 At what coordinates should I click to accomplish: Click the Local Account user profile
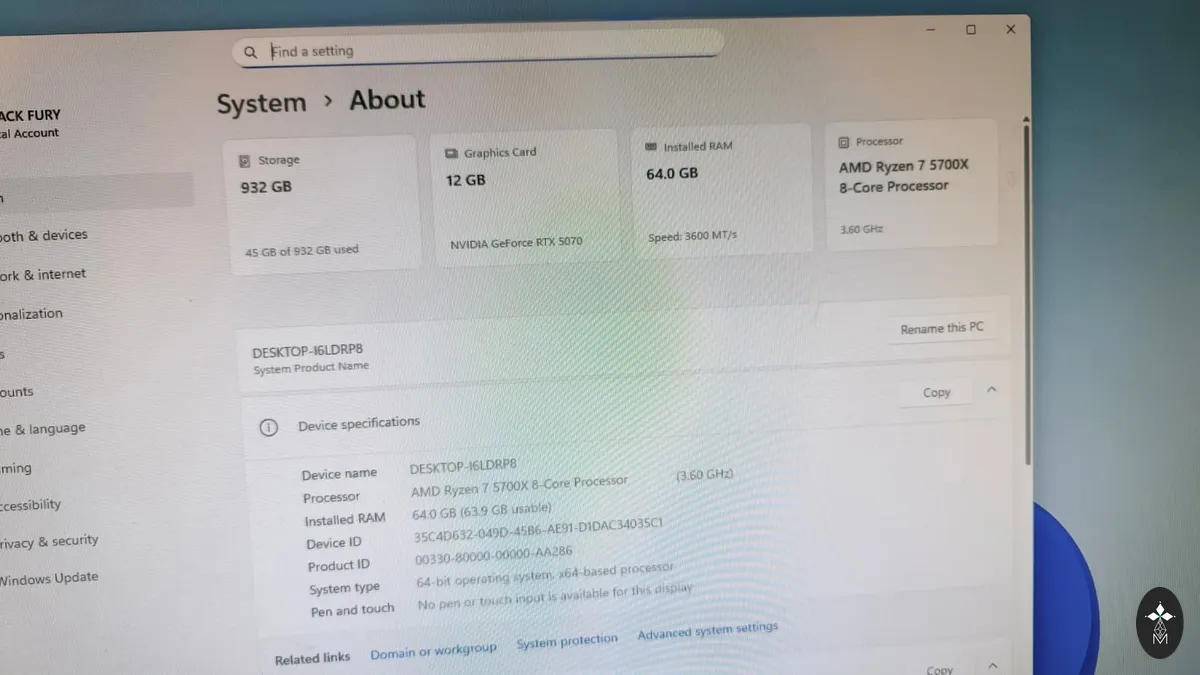coord(30,124)
